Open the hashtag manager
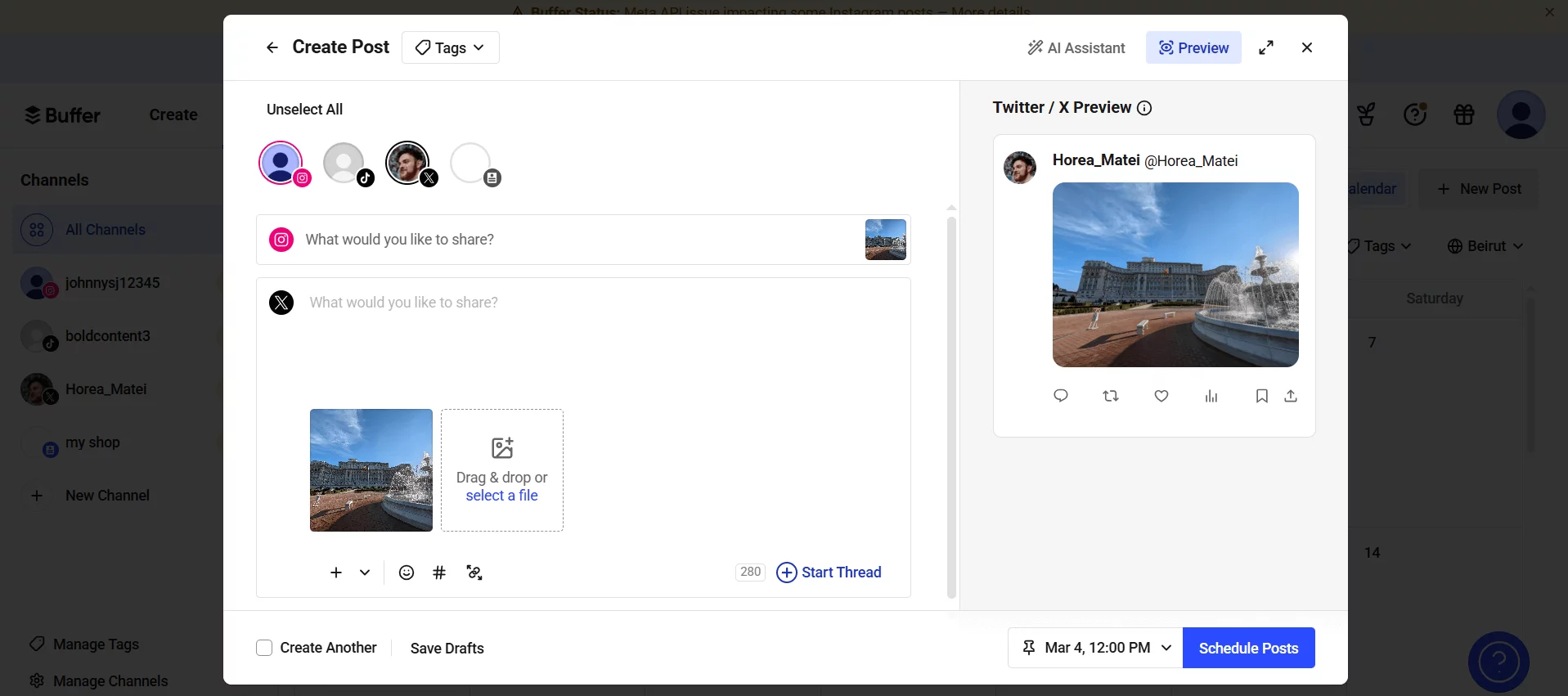Image resolution: width=1568 pixels, height=696 pixels. (439, 573)
